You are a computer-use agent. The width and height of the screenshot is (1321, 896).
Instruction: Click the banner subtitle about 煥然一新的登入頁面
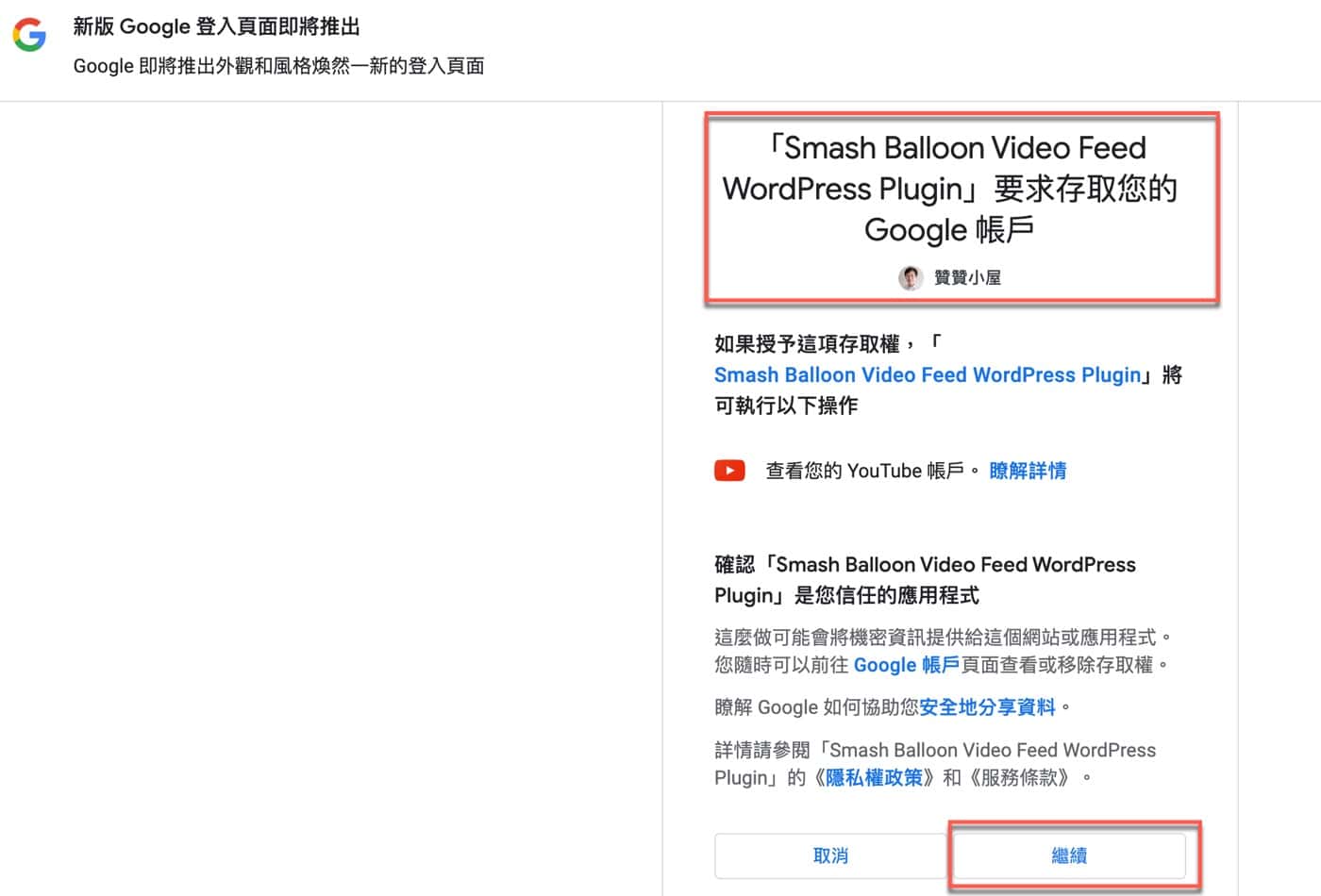point(279,66)
